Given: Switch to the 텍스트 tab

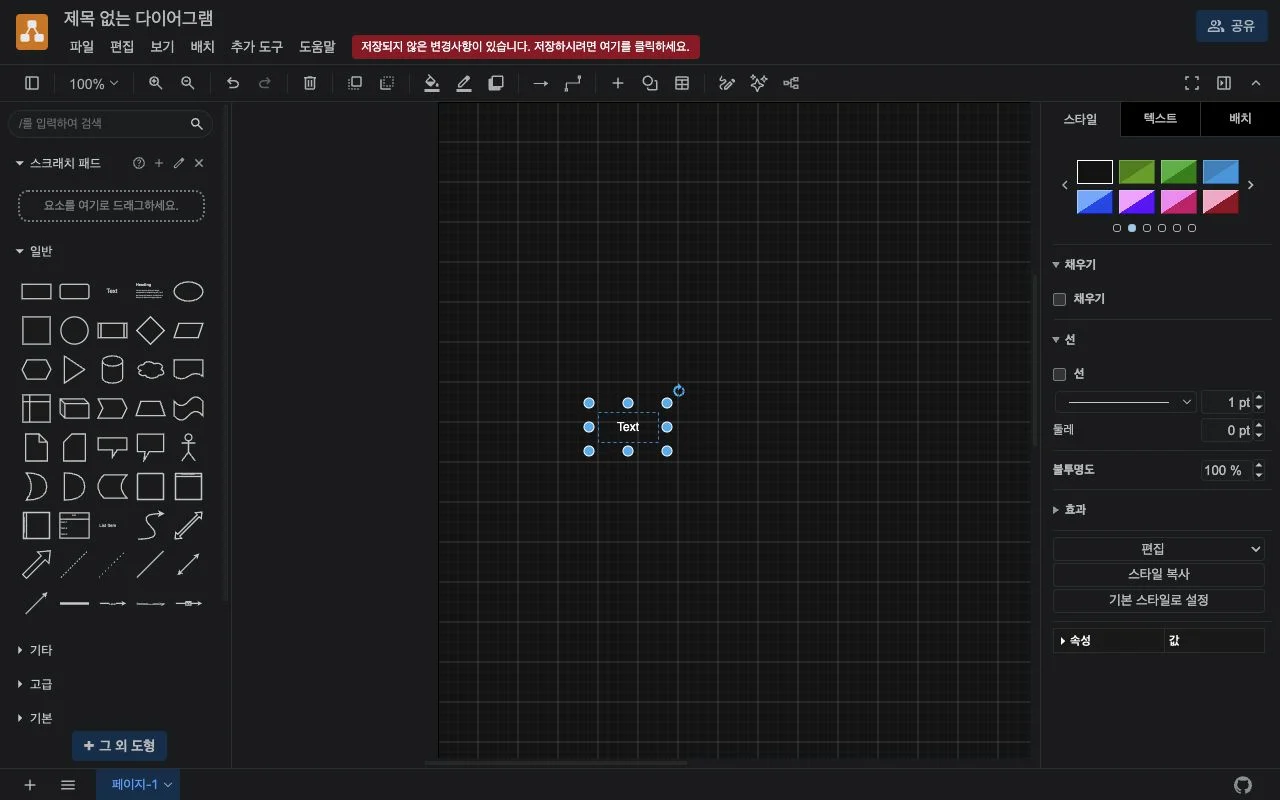Looking at the screenshot, I should 1160,119.
